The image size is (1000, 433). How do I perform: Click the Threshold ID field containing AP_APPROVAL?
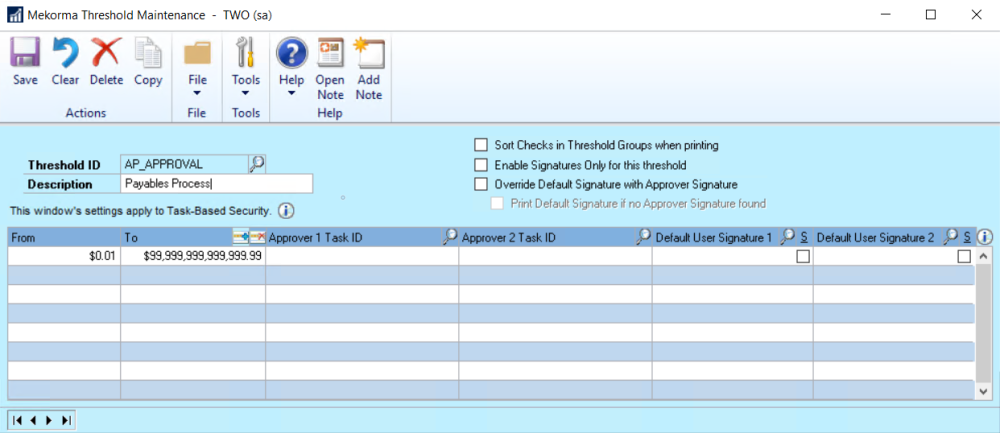point(184,165)
